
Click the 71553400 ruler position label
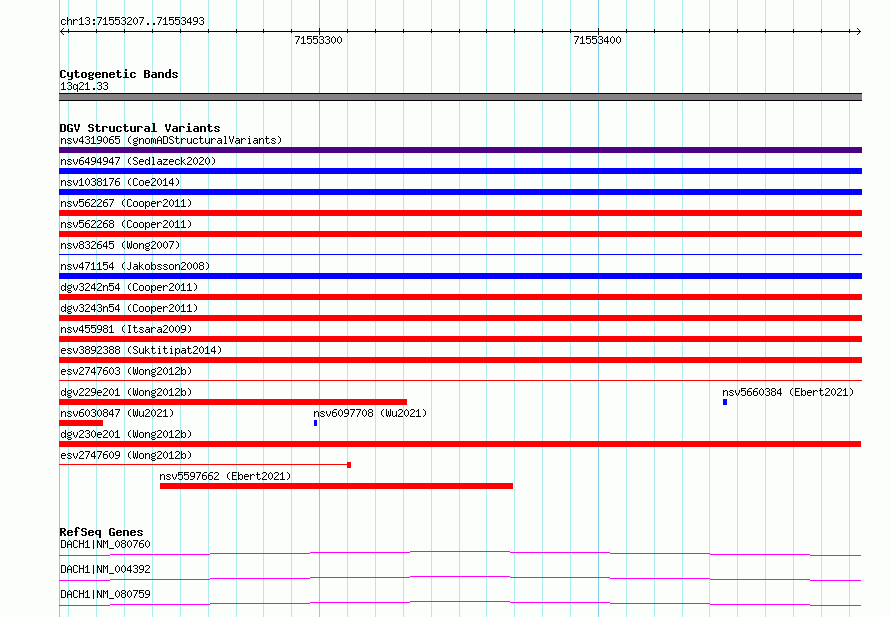tap(597, 40)
